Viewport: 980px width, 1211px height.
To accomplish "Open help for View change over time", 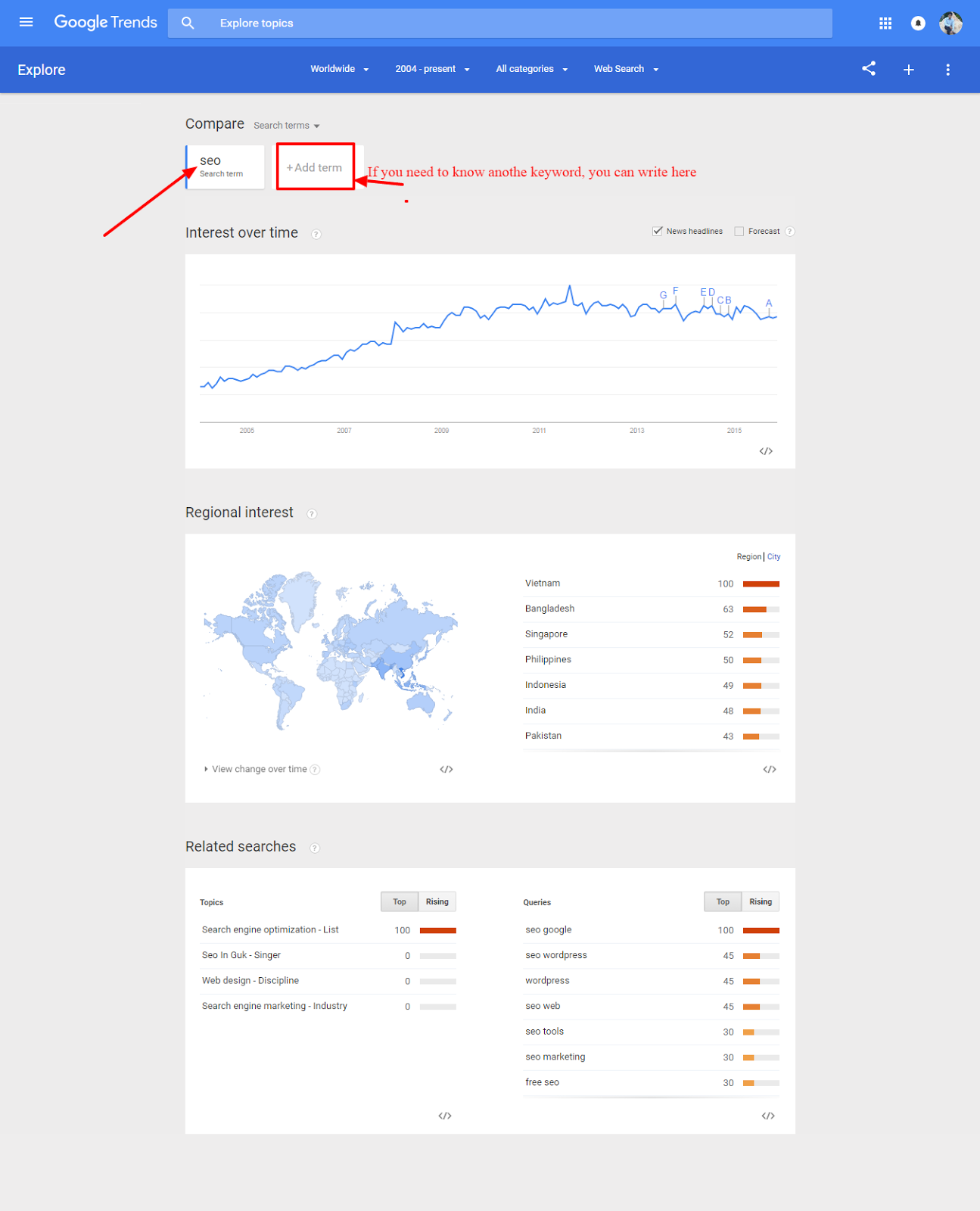I will pyautogui.click(x=316, y=770).
